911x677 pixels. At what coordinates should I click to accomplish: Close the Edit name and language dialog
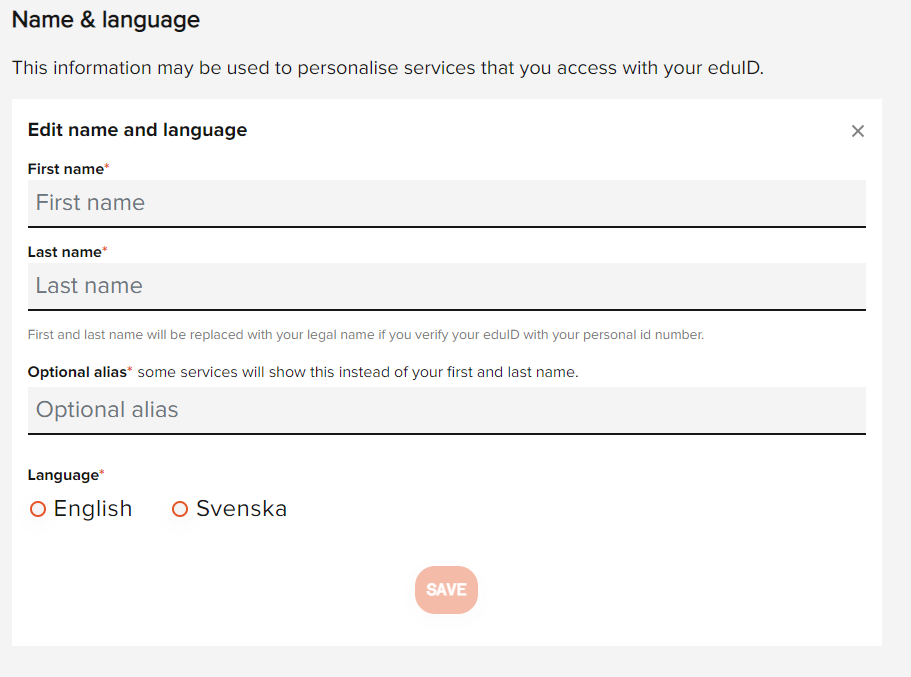point(857,131)
